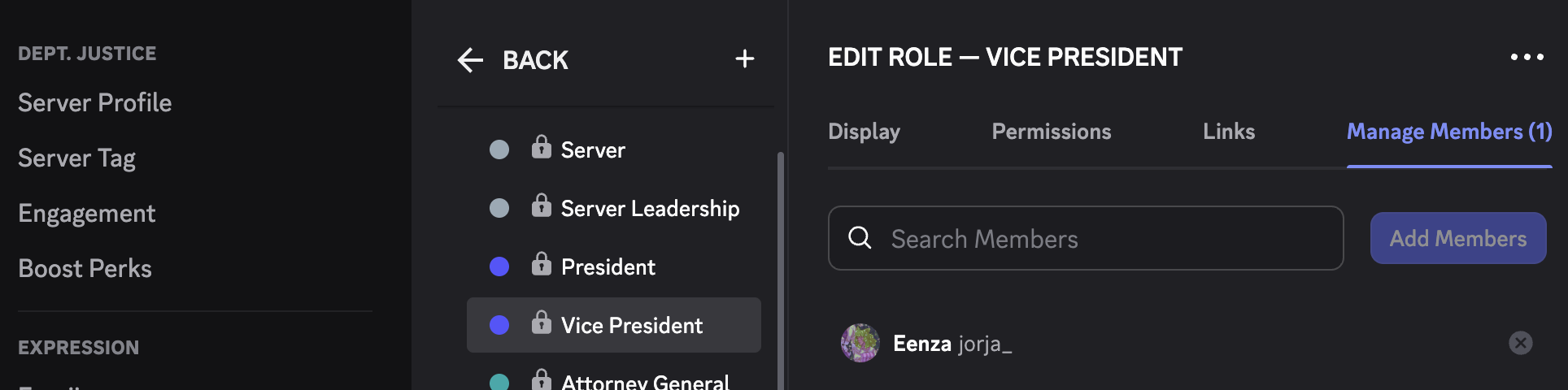Screen dimensions: 1568x390
Task: Select the Attorney General role
Action: (644, 382)
